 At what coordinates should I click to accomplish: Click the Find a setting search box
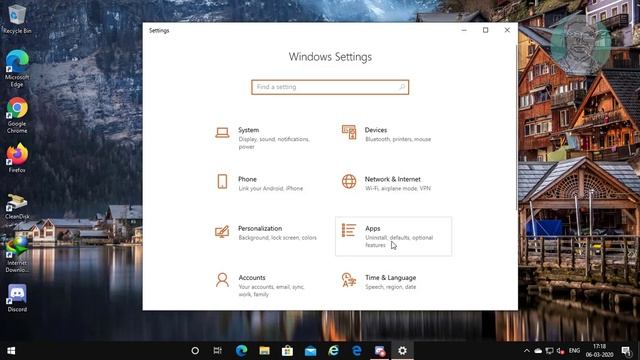[x=330, y=87]
